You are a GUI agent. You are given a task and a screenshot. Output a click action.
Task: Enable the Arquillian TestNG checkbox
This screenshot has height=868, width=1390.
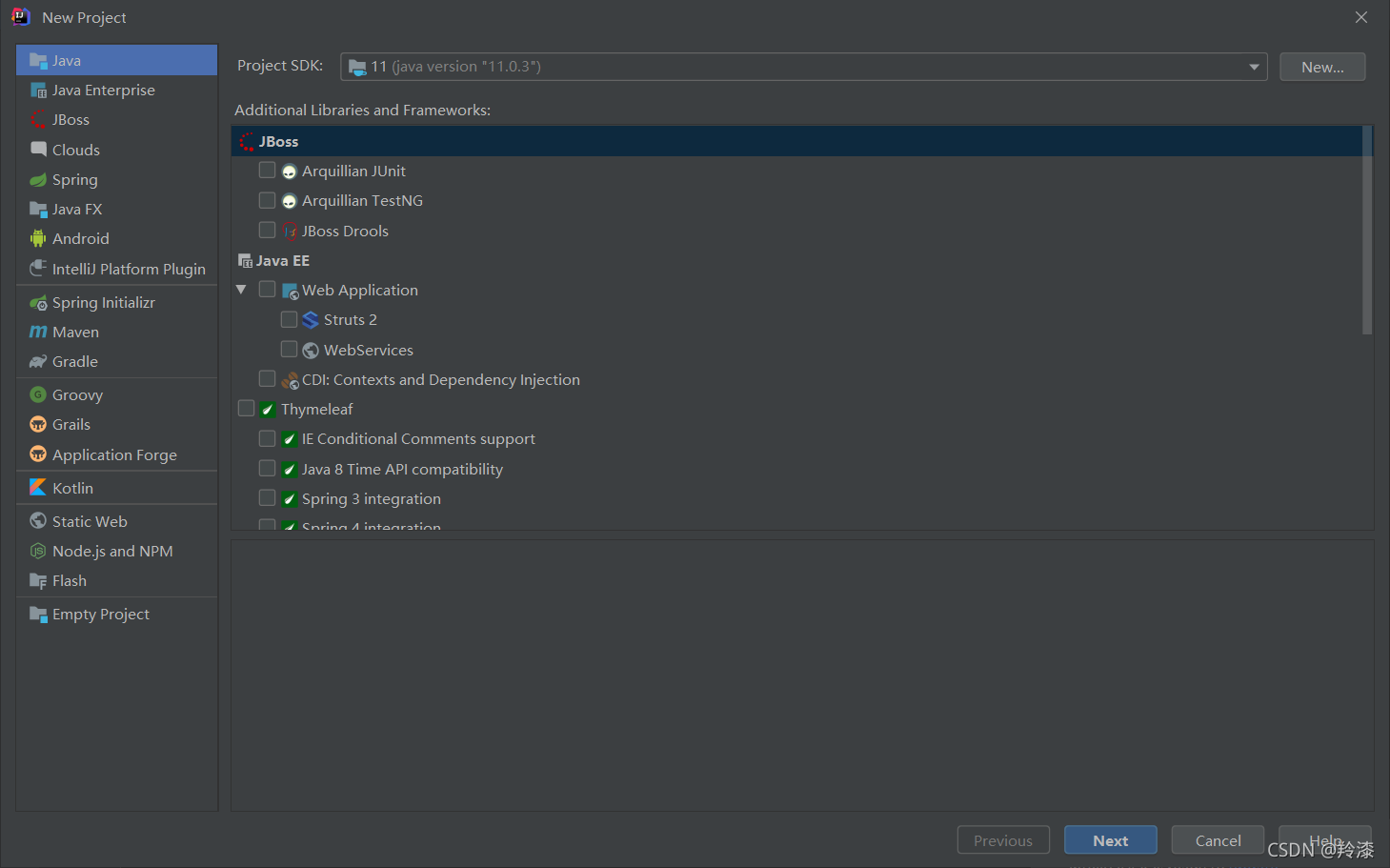pos(268,200)
